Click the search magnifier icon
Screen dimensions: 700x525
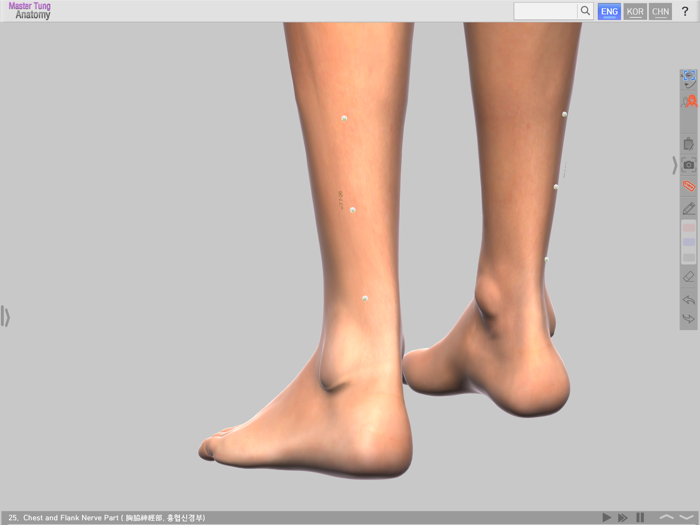pos(585,11)
